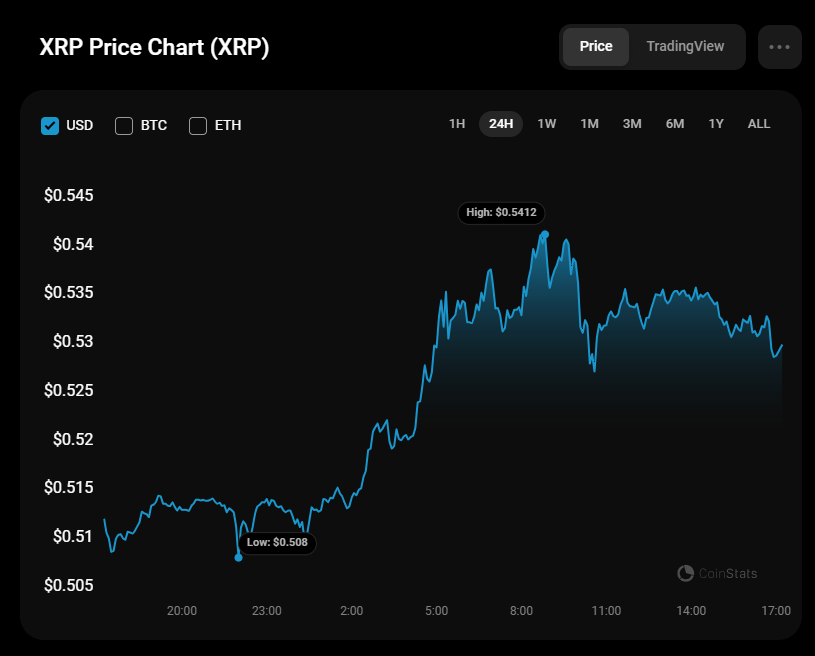Select the 1H time range

[457, 124]
